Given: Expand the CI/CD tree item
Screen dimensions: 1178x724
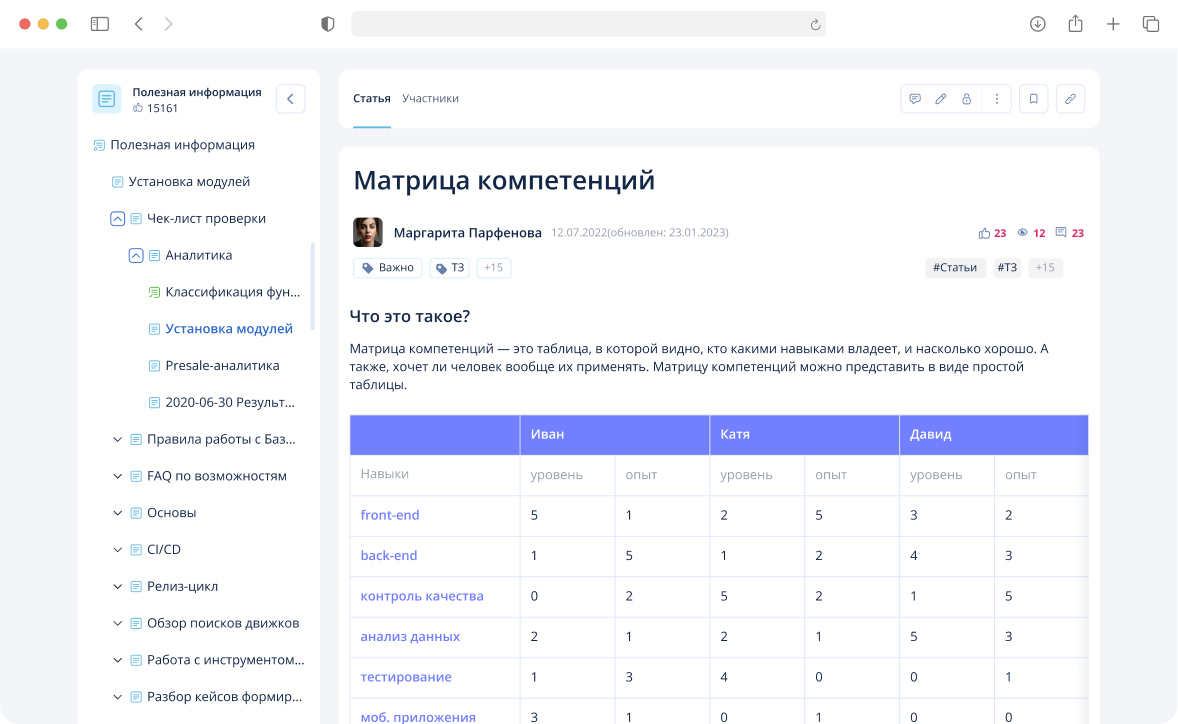Looking at the screenshot, I should point(117,550).
